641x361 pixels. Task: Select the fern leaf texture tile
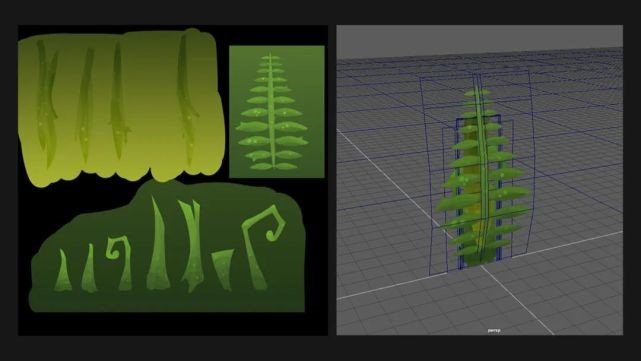pos(277,112)
